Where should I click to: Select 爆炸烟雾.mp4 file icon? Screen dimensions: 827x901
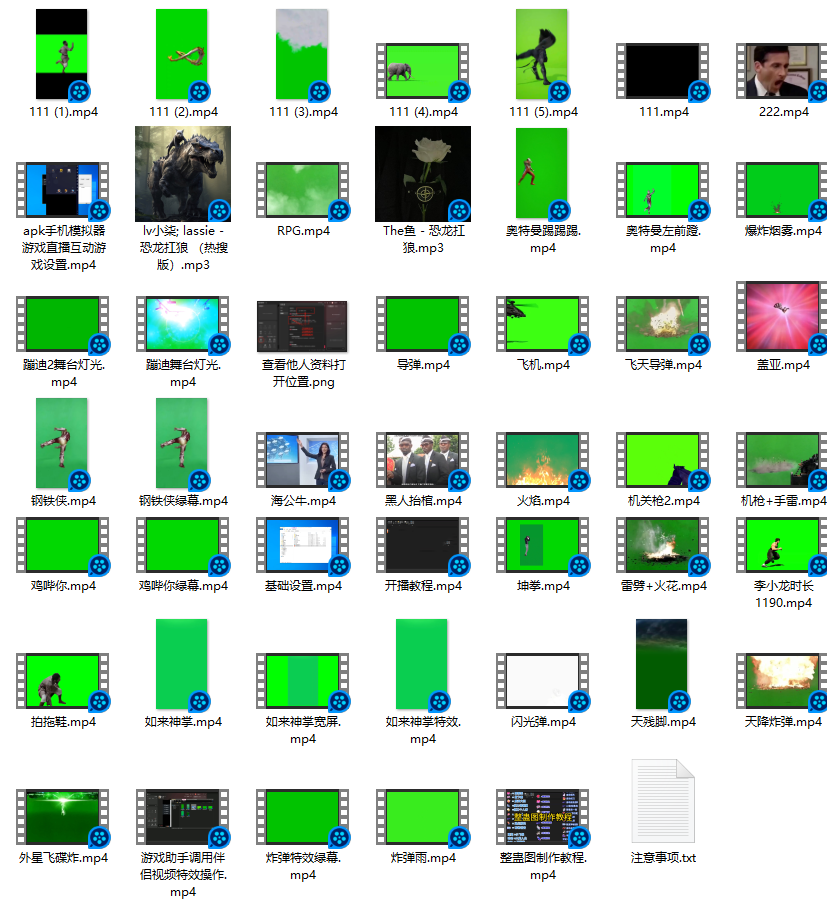[782, 190]
